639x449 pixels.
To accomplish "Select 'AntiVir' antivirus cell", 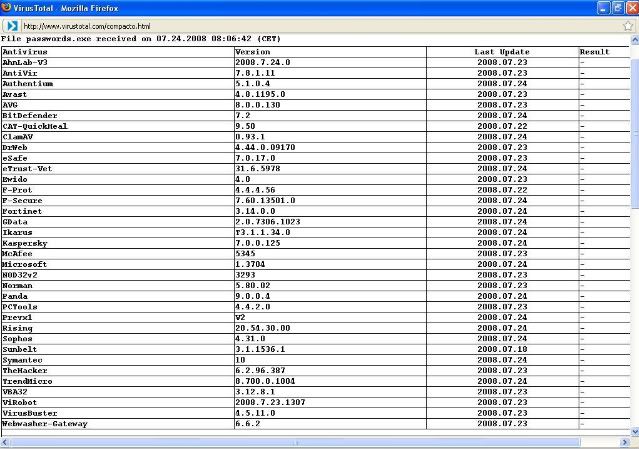I will 118,73.
